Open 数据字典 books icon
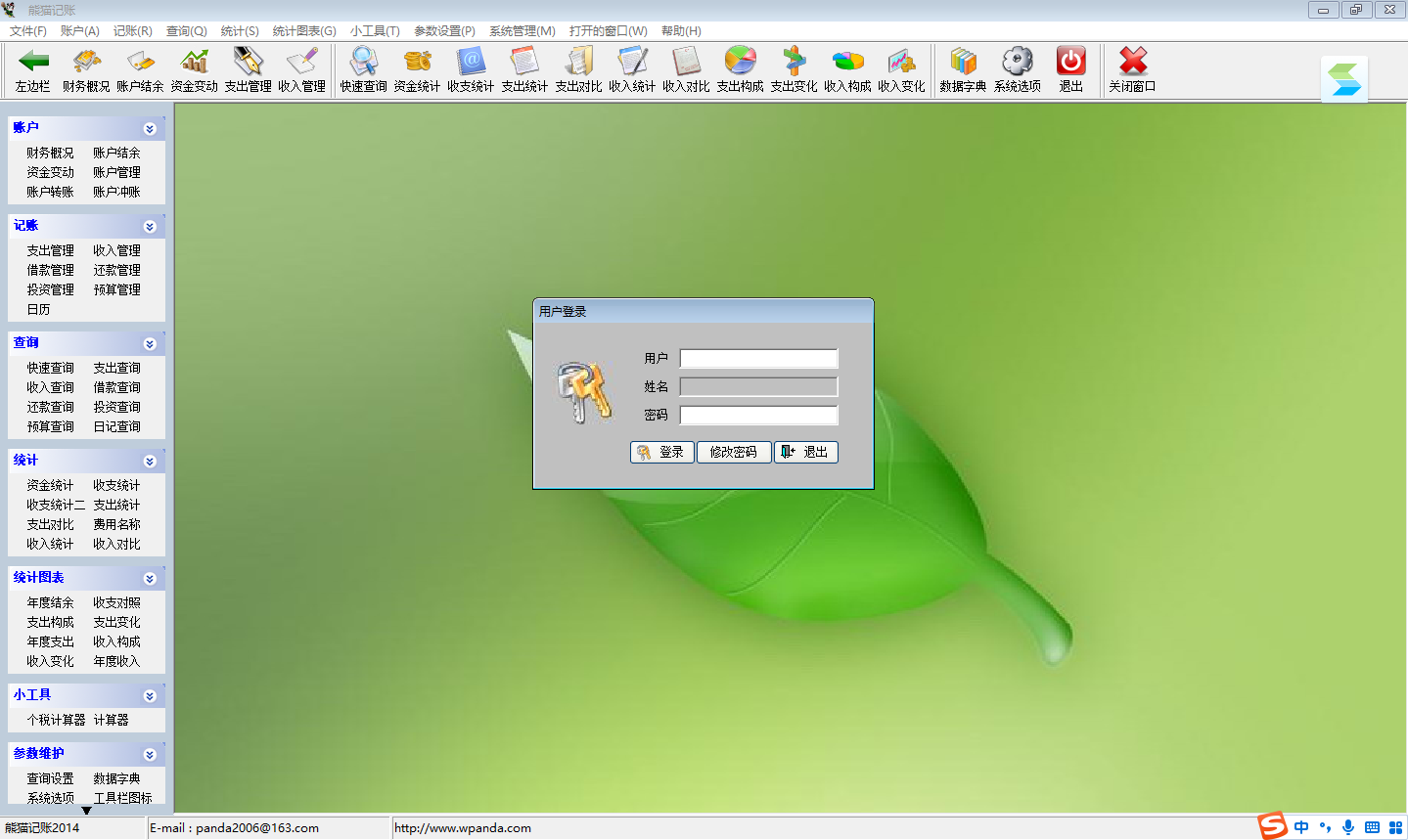Image resolution: width=1408 pixels, height=840 pixels. pyautogui.click(x=963, y=62)
